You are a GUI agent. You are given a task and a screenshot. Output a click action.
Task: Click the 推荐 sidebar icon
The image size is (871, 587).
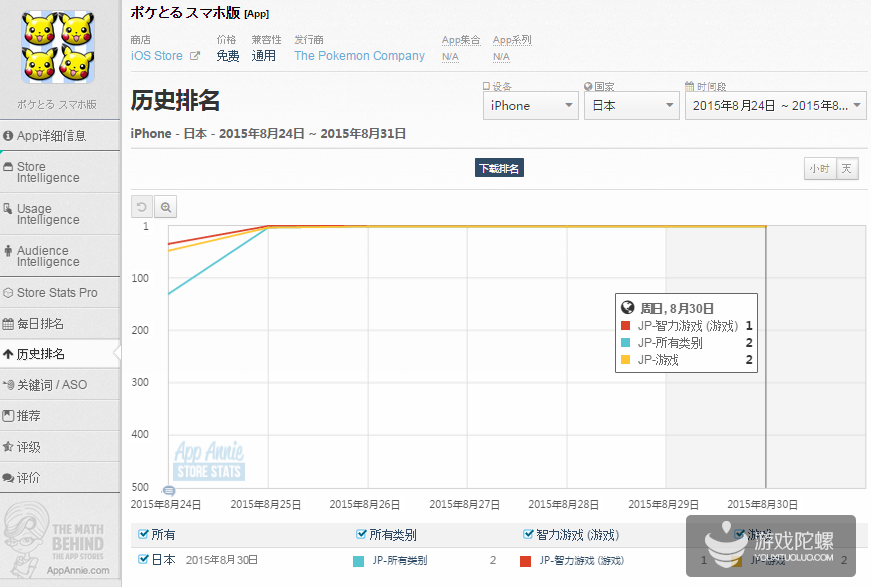8,416
